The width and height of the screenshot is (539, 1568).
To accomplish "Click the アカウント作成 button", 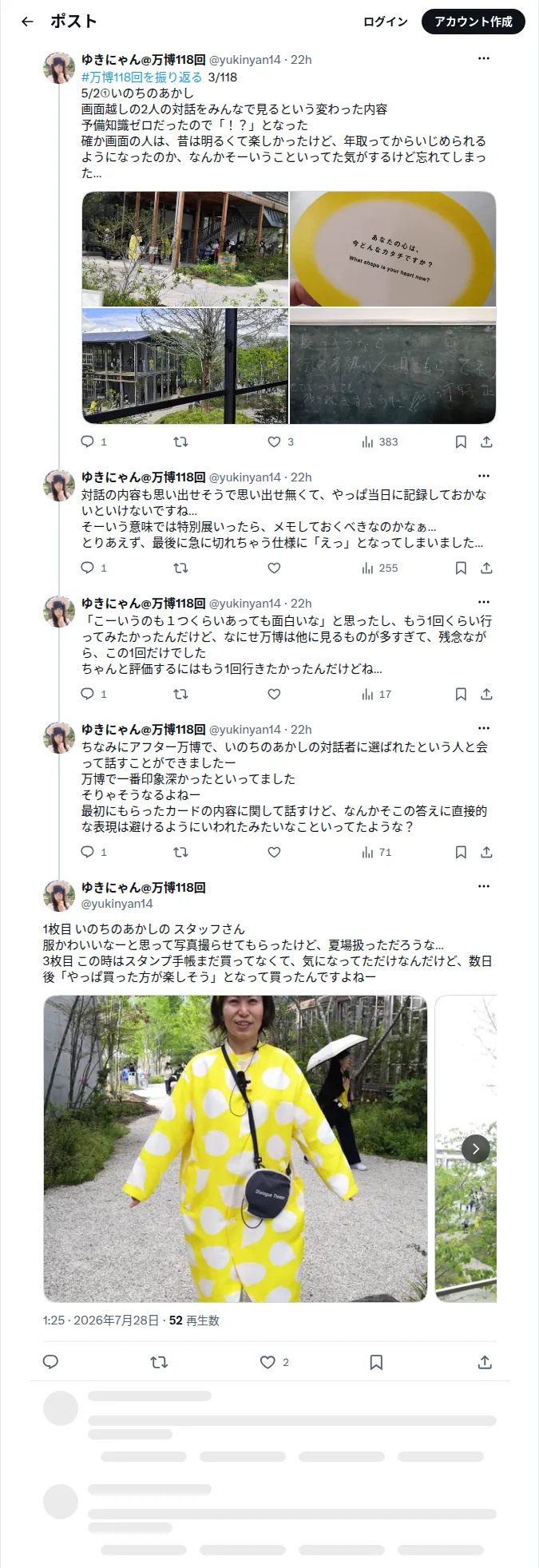I will [x=474, y=22].
